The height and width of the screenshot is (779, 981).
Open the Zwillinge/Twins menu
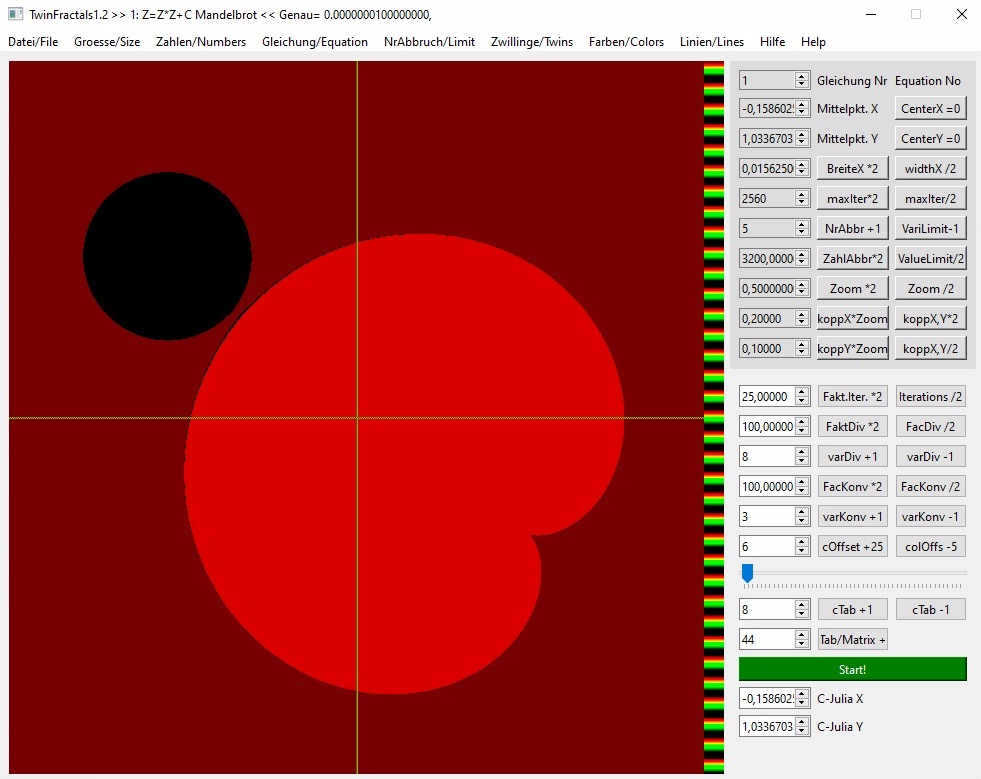coord(532,42)
